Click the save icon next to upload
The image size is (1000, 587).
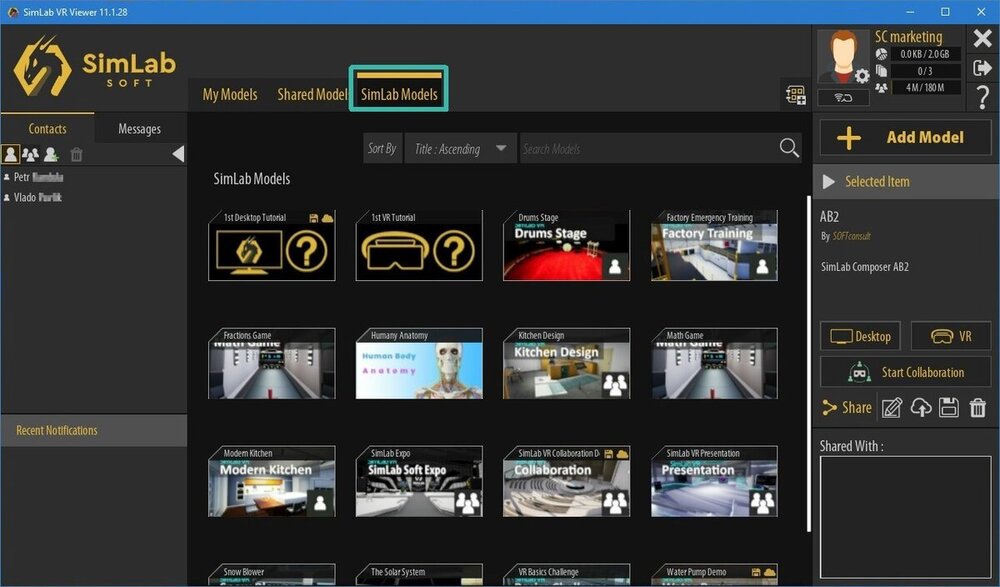click(947, 408)
